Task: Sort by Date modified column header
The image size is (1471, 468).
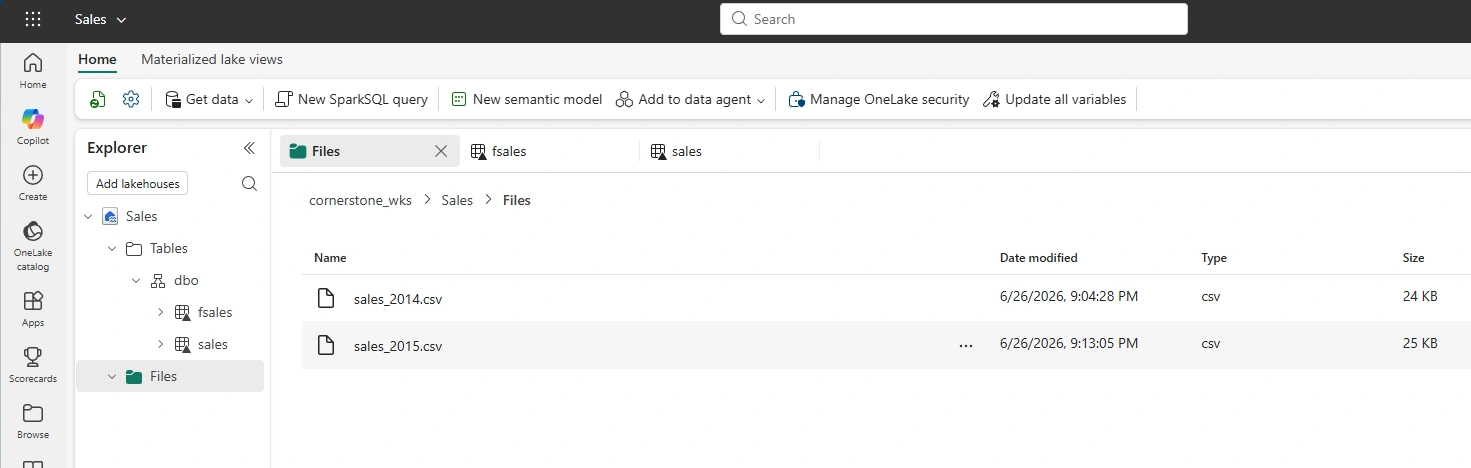Action: tap(1039, 258)
